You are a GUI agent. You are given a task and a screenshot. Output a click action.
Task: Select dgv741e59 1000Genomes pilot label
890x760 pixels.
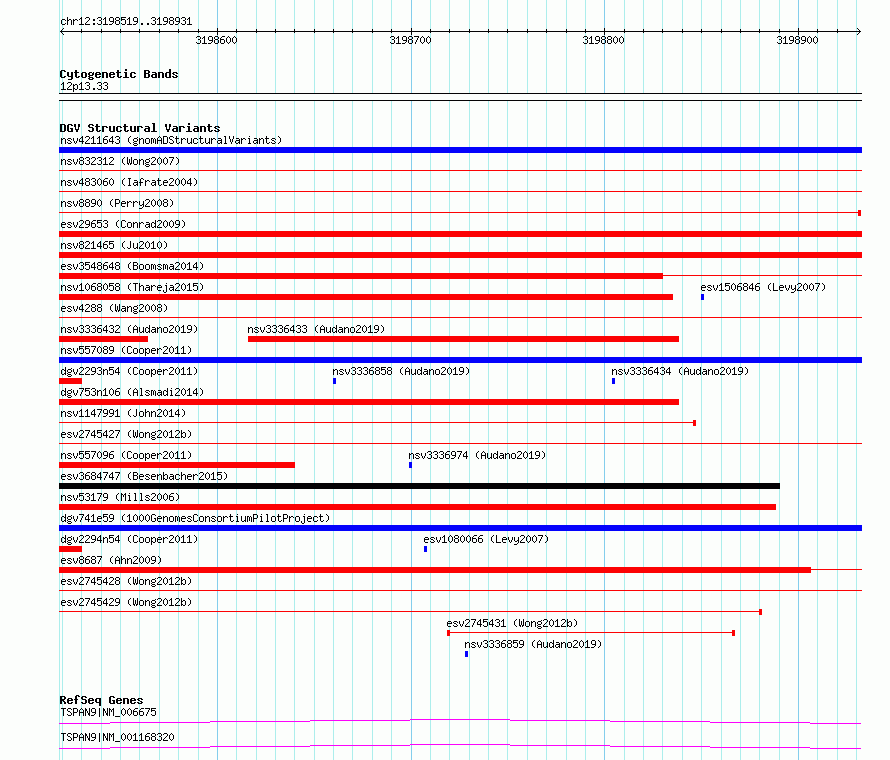195,518
